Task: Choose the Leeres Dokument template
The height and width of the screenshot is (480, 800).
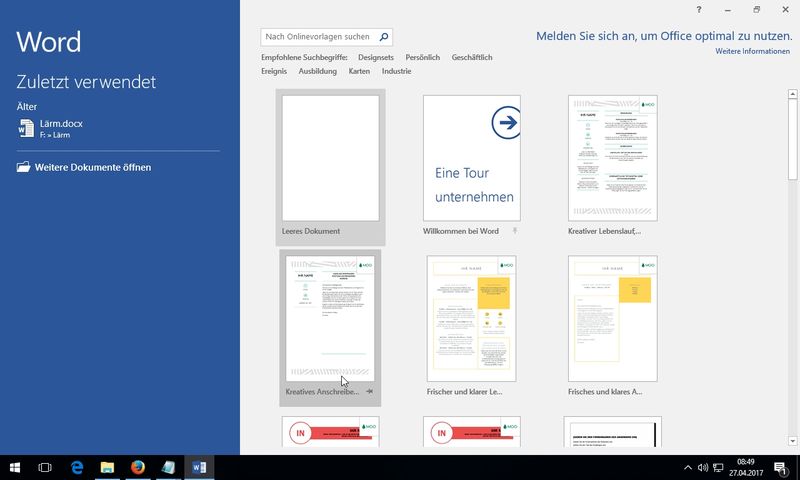Action: coord(331,158)
